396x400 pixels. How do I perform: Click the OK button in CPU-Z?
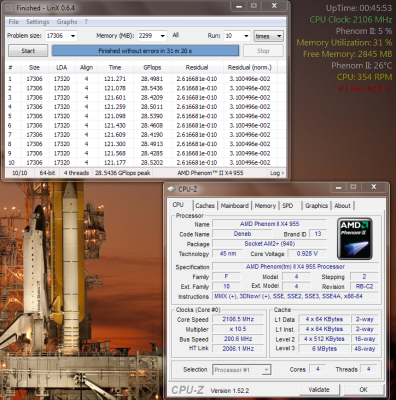(363, 389)
